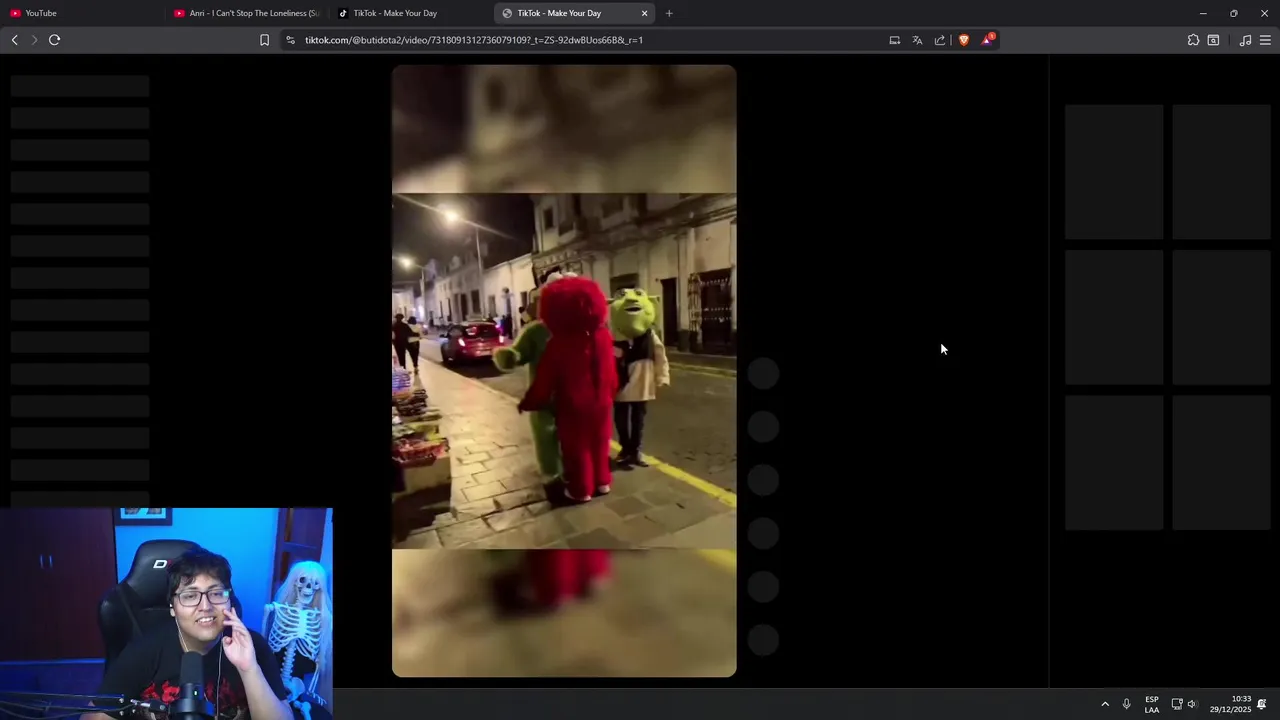Switch to the Anri I Can't Stop The Loneliness tab
The height and width of the screenshot is (720, 1280).
point(246,13)
